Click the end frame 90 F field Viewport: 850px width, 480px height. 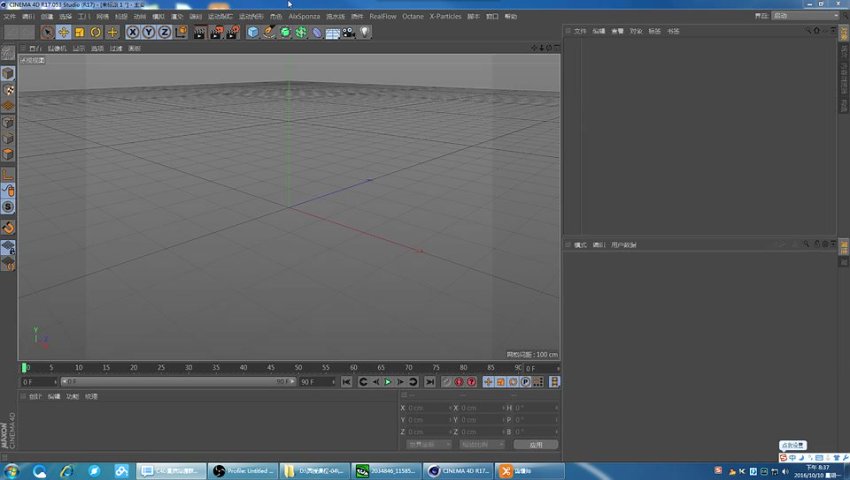pos(317,382)
